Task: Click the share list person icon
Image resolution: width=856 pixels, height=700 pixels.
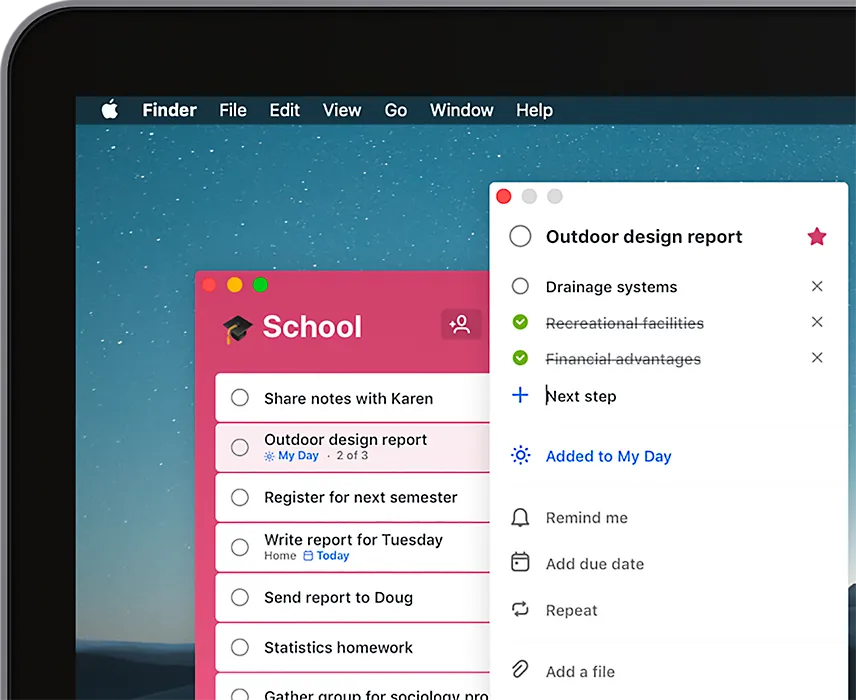Action: point(460,325)
